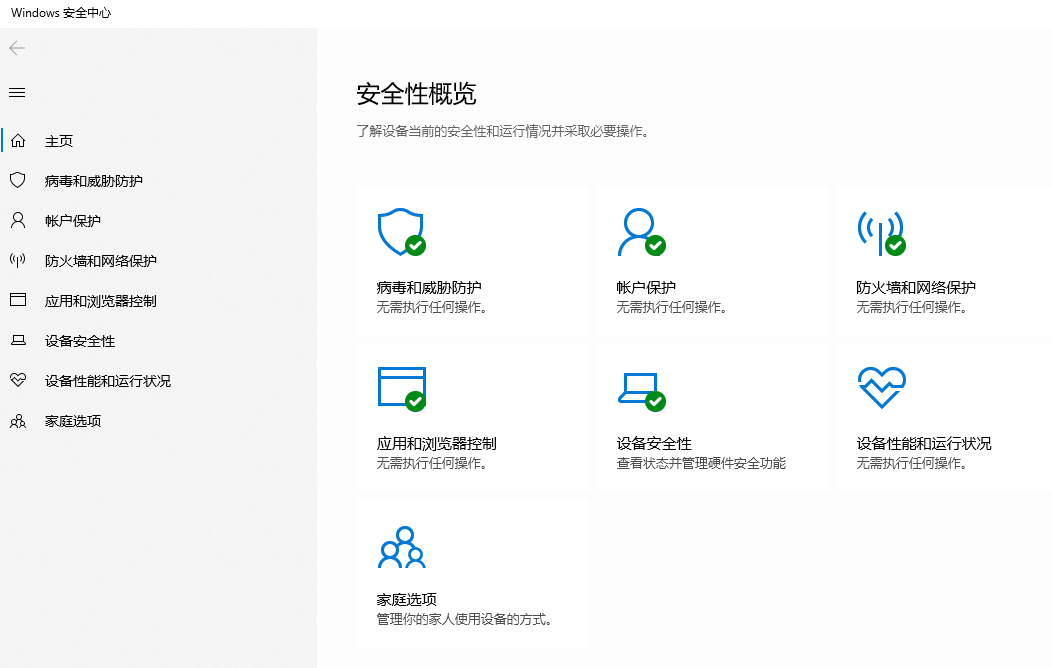Open the large family icon for 家庭选项
Image resolution: width=1052 pixels, height=668 pixels.
(402, 547)
